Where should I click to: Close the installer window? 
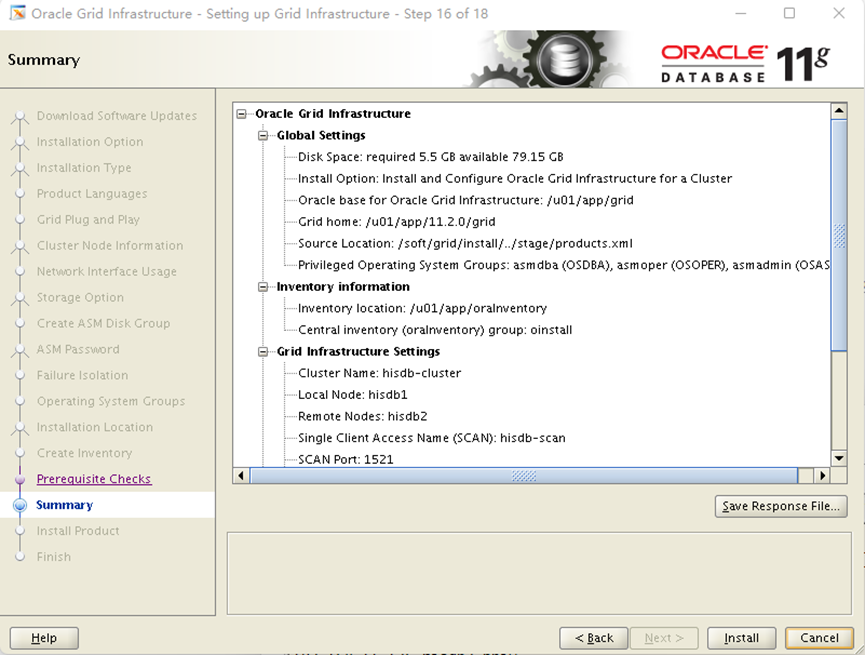[839, 13]
